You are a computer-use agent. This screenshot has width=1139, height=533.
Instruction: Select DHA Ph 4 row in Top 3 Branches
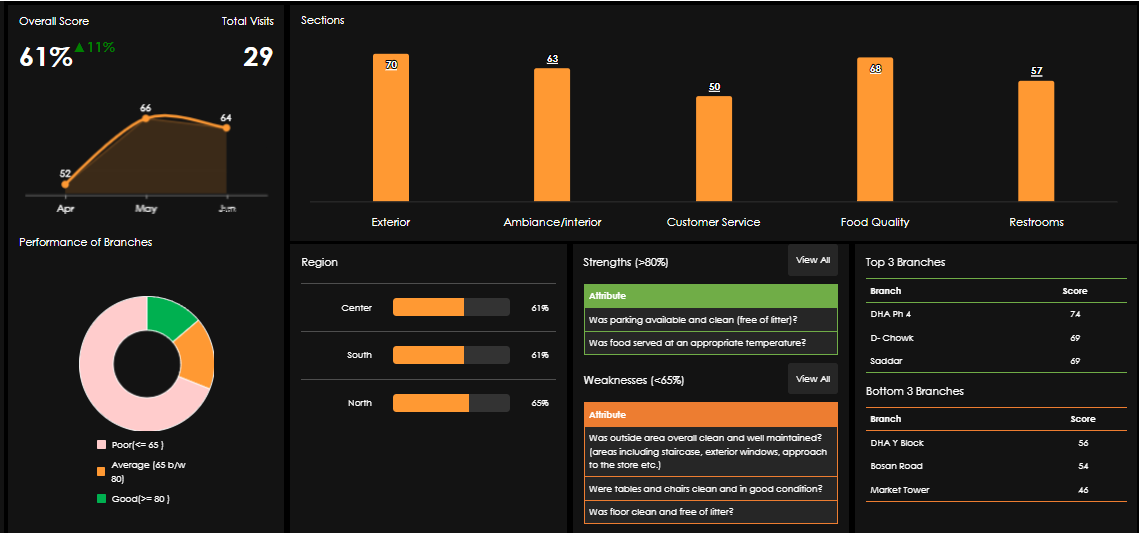(x=995, y=314)
